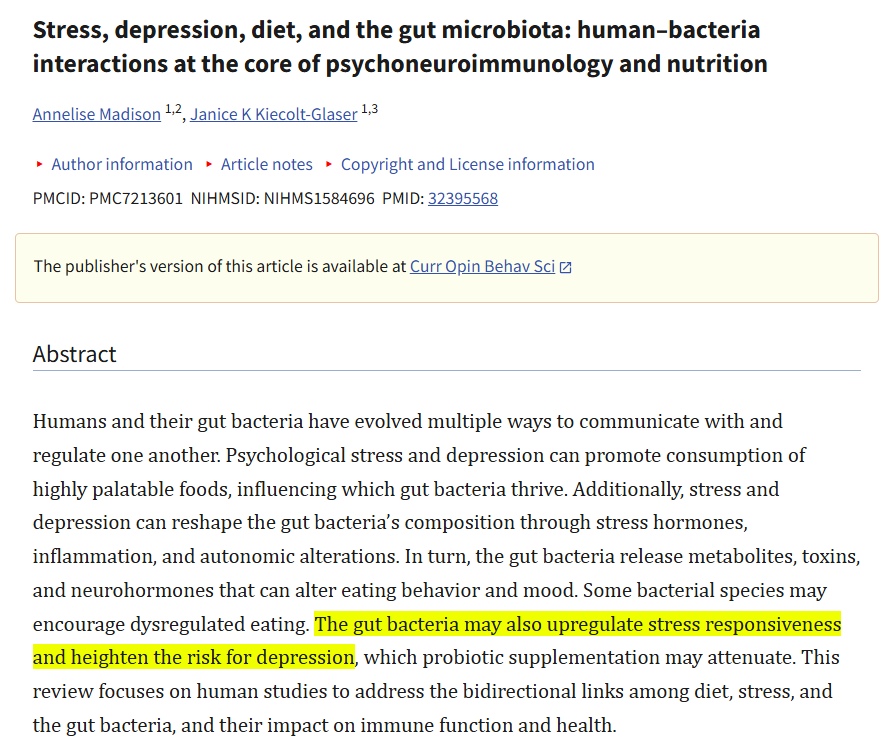Screen dimensions: 888x754
Task: Click the superscript 1,3 after Kiecolt-Glaser
Action: 369,110
